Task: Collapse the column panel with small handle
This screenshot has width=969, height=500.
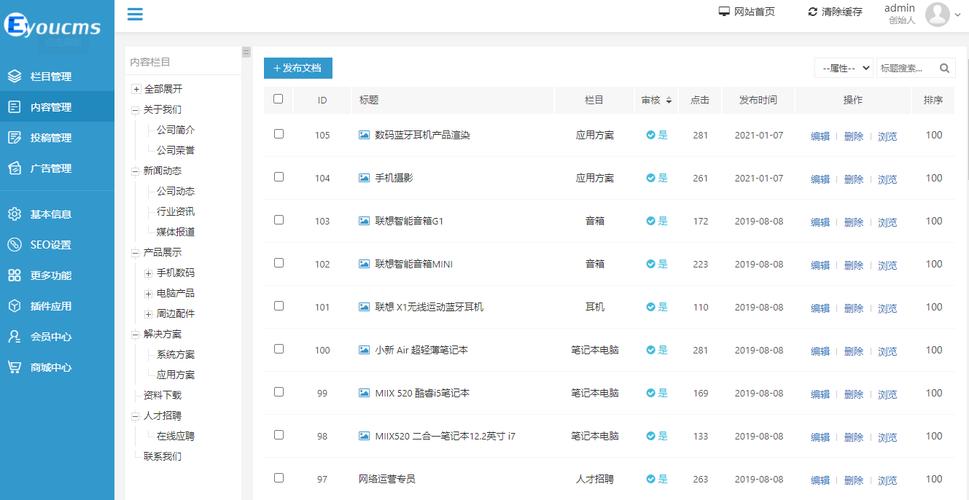Action: (246, 52)
